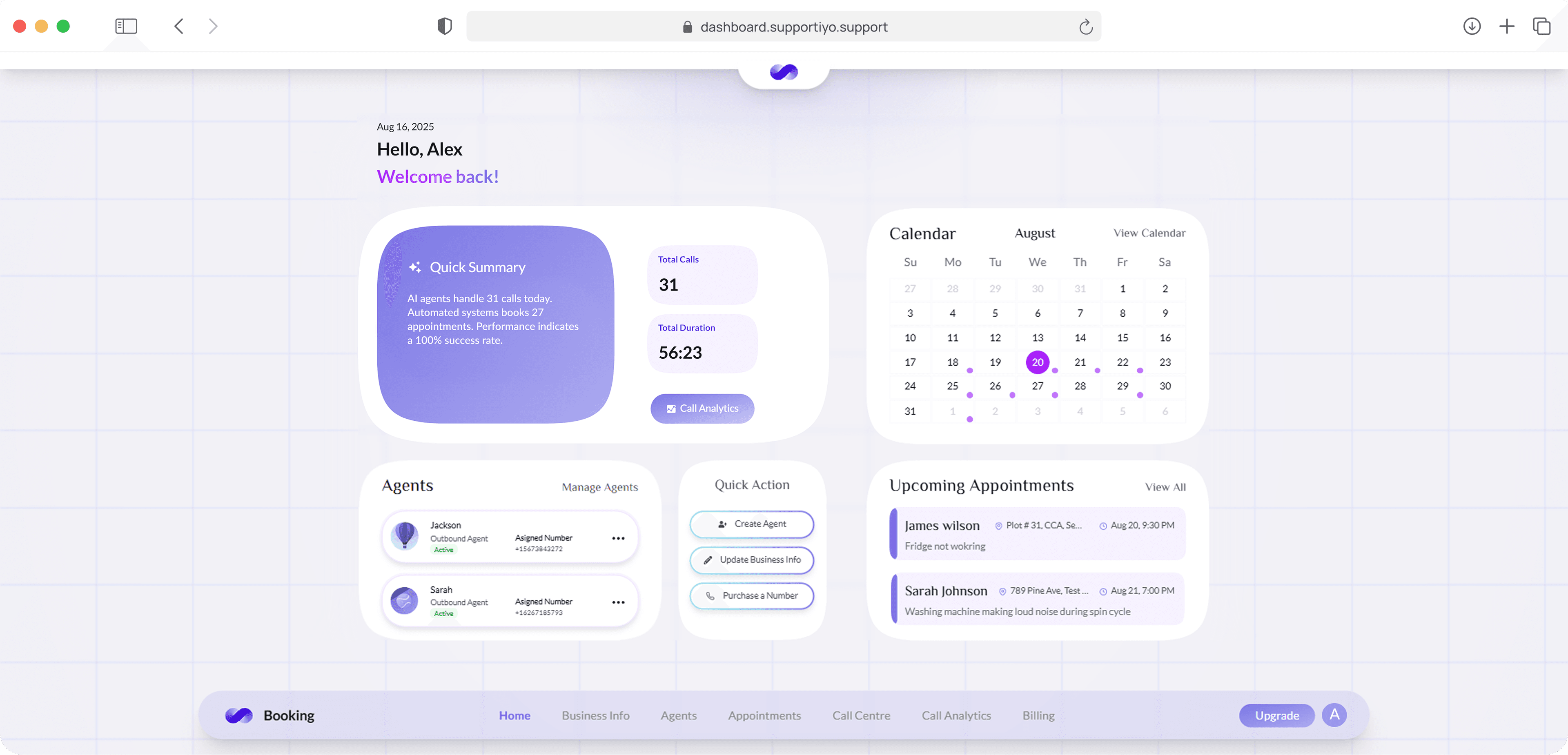This screenshot has width=1568, height=755.
Task: Select August 25 in calendar
Action: click(952, 386)
